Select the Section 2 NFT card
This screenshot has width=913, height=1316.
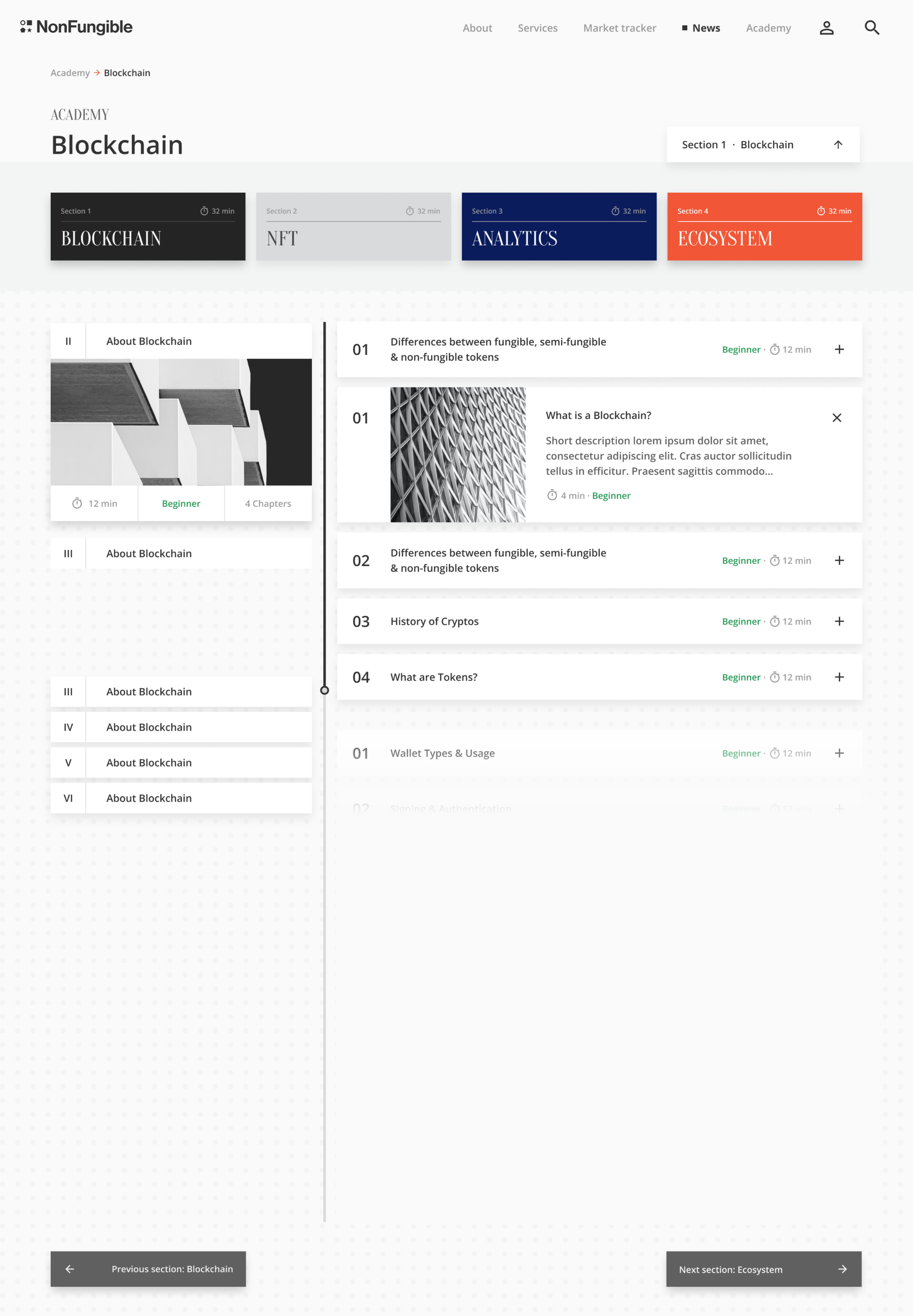(353, 226)
